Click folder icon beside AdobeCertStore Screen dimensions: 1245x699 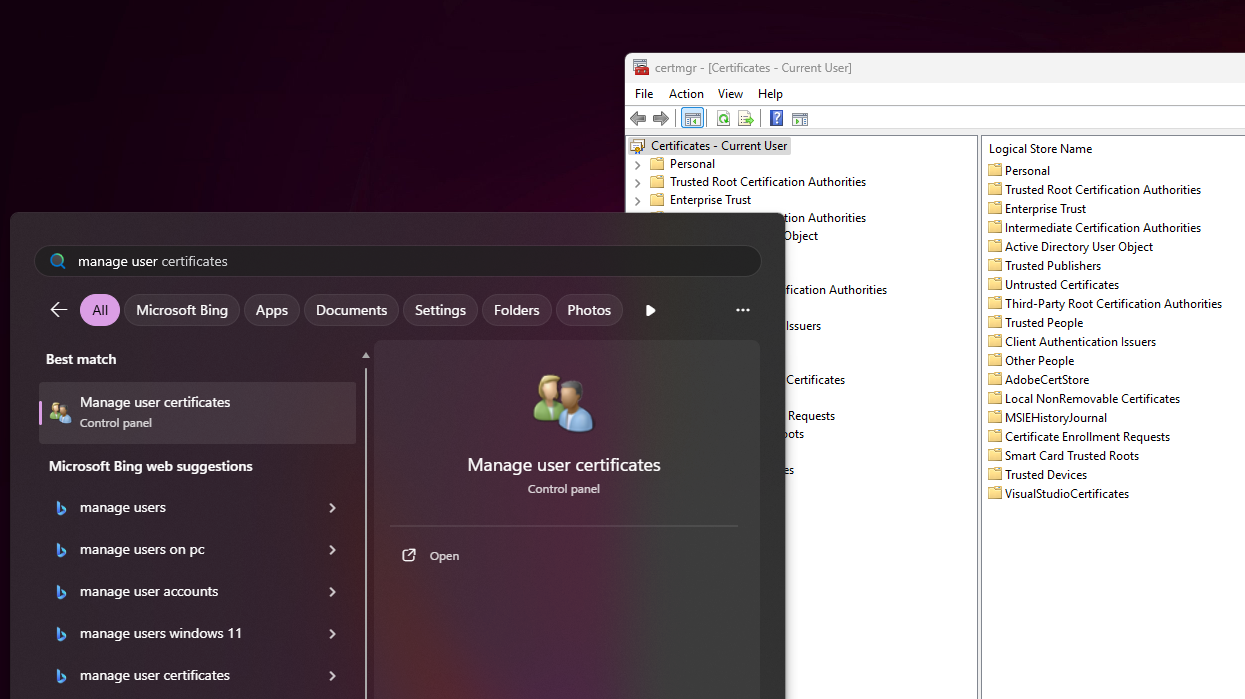click(x=995, y=379)
